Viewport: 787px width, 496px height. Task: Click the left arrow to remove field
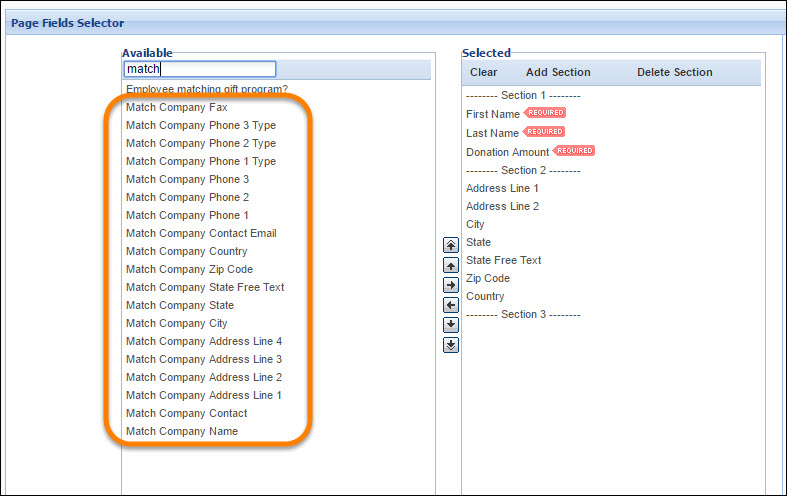(x=451, y=305)
